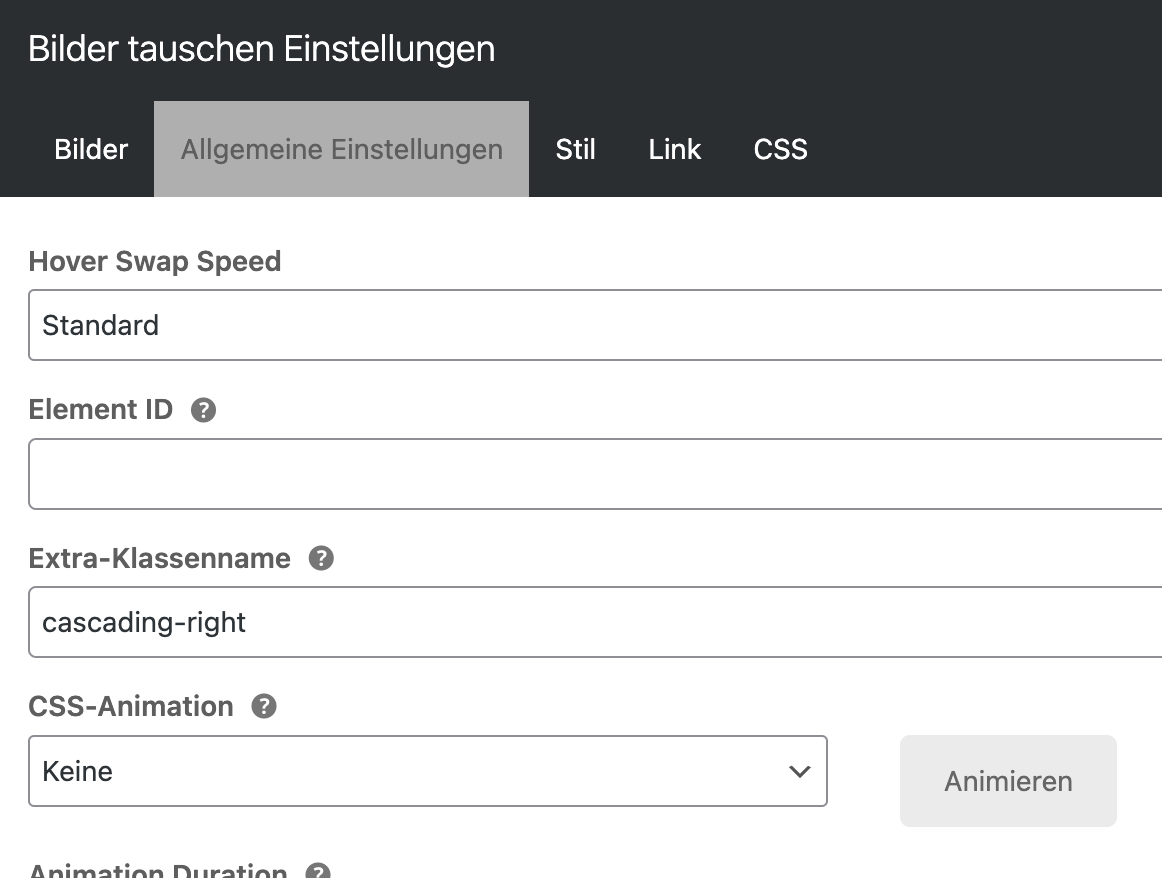1162x878 pixels.
Task: Open the CSS-Animation dropdown showing Keine
Action: [427, 771]
